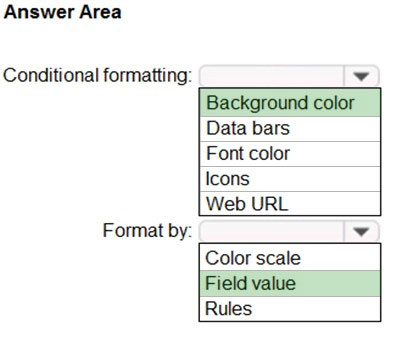Screen dimensions: 413x360
Task: Click the triangle icon beside Format by
Action: point(361,231)
